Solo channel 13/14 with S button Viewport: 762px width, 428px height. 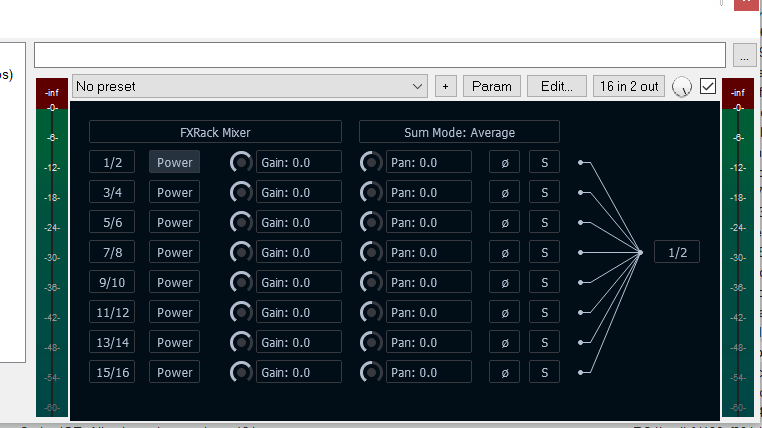544,342
